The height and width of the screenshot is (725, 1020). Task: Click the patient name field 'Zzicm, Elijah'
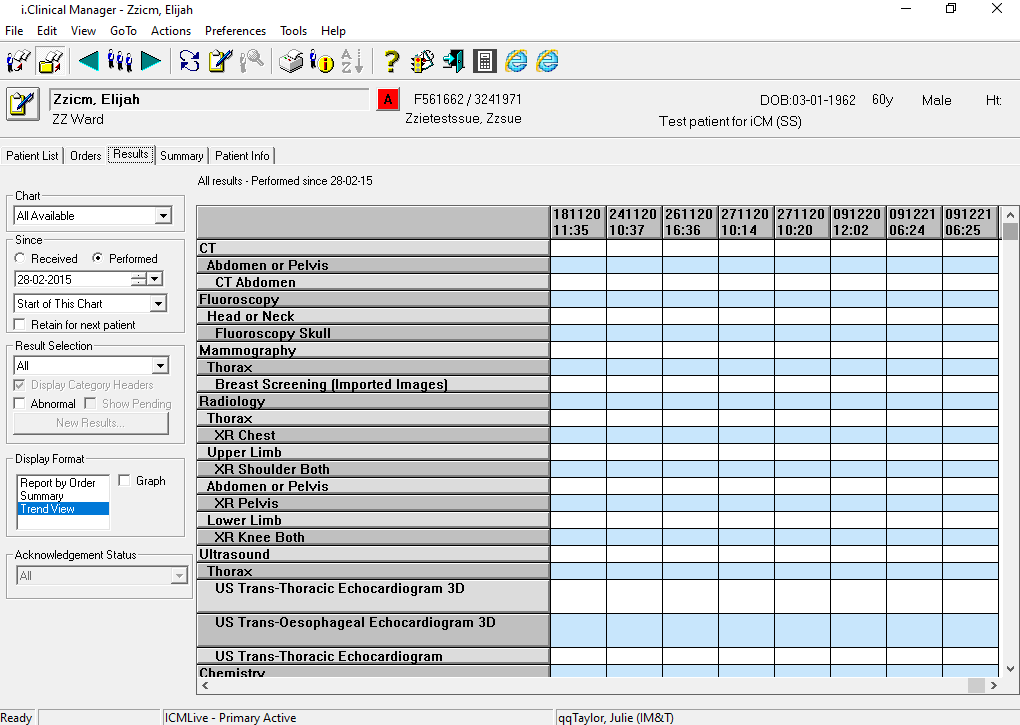[209, 99]
